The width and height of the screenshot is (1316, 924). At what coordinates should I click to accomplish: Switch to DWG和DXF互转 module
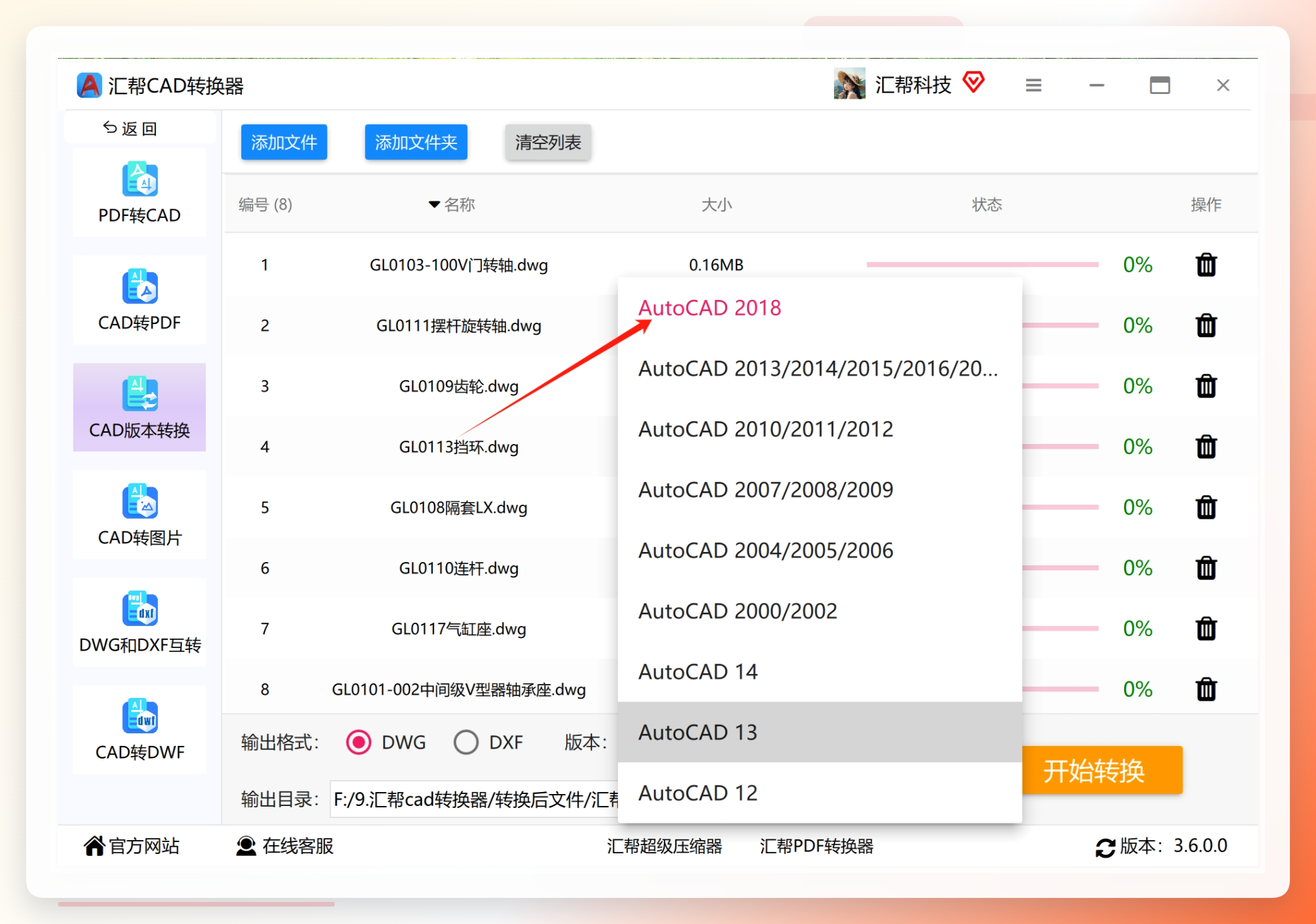pyautogui.click(x=139, y=623)
